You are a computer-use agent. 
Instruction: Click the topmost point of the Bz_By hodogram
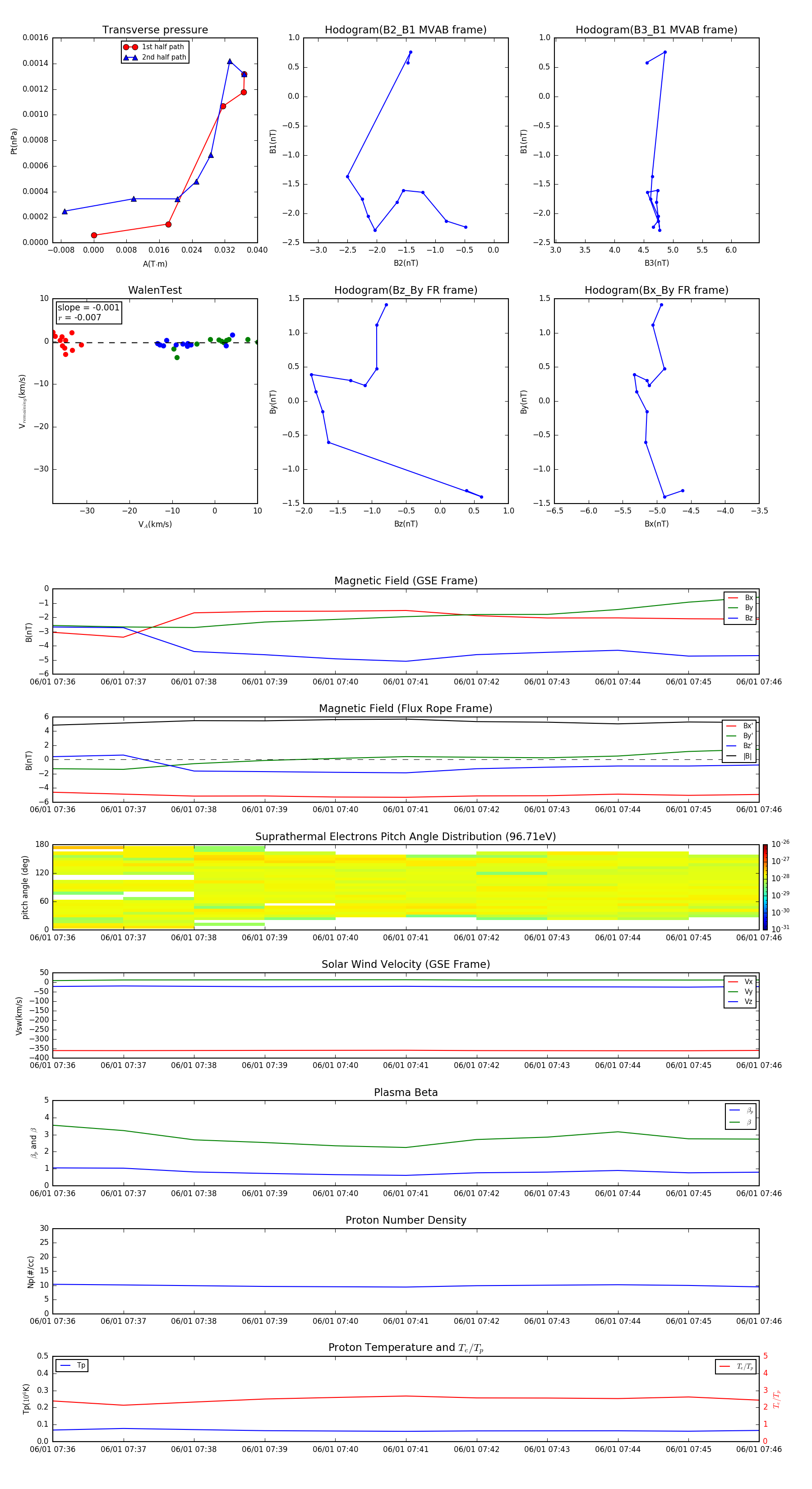[386, 305]
